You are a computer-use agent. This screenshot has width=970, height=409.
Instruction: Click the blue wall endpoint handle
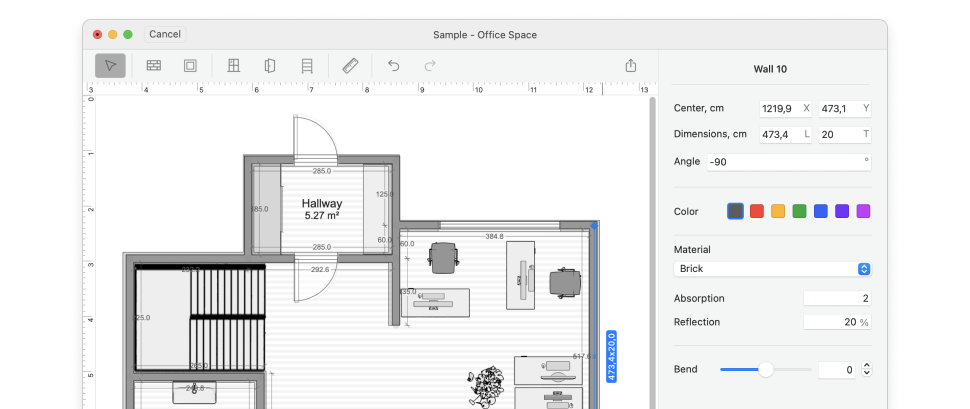pos(594,226)
